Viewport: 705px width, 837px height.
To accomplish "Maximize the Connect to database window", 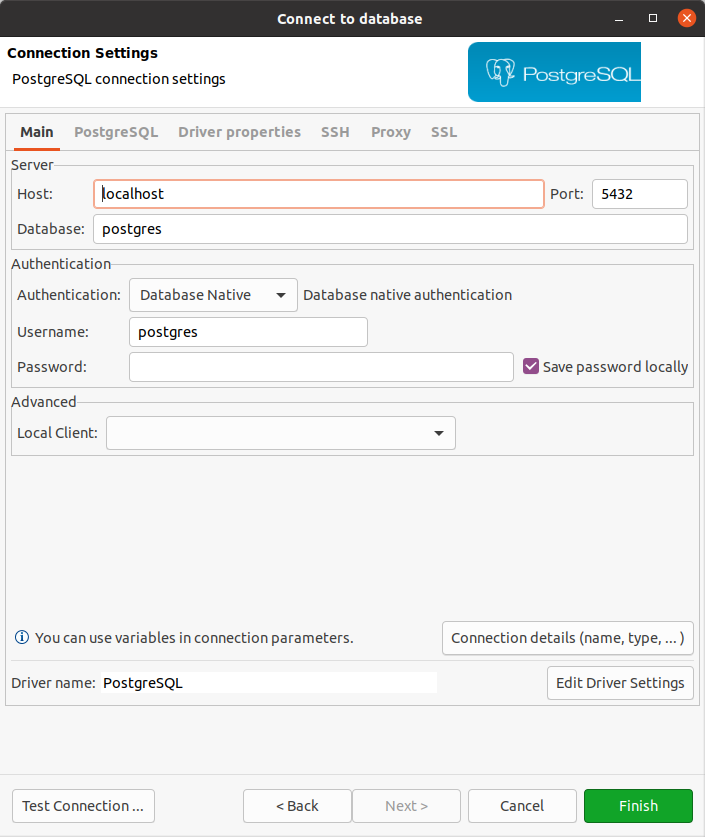I will pos(653,18).
